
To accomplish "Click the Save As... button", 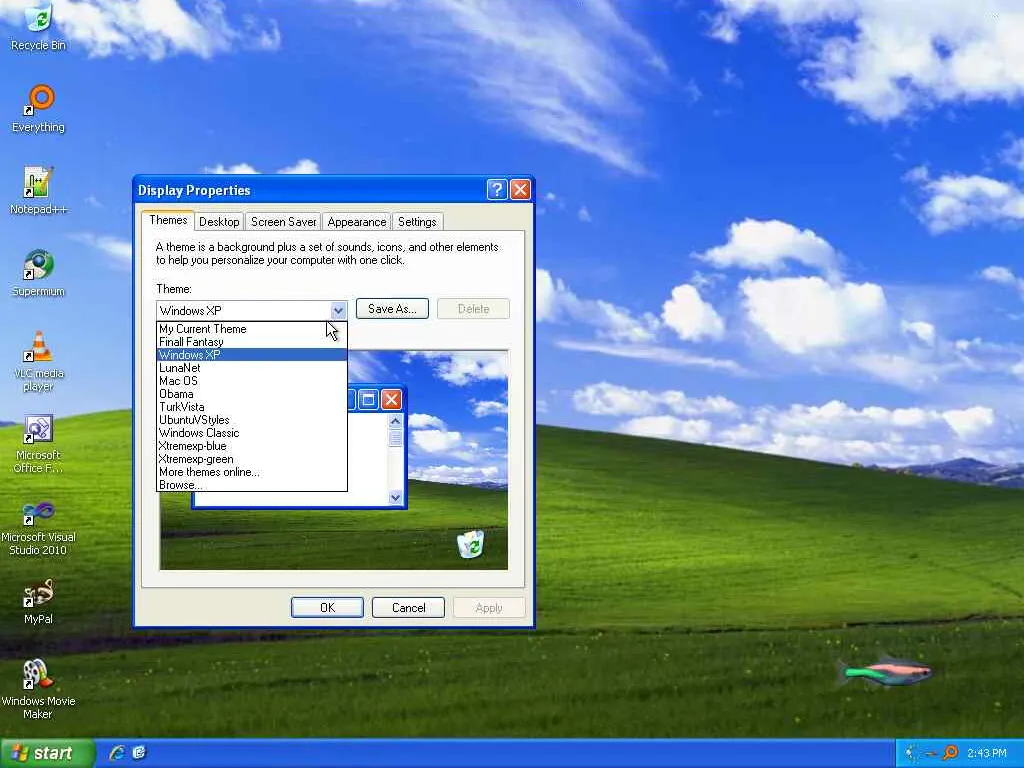I will (392, 309).
